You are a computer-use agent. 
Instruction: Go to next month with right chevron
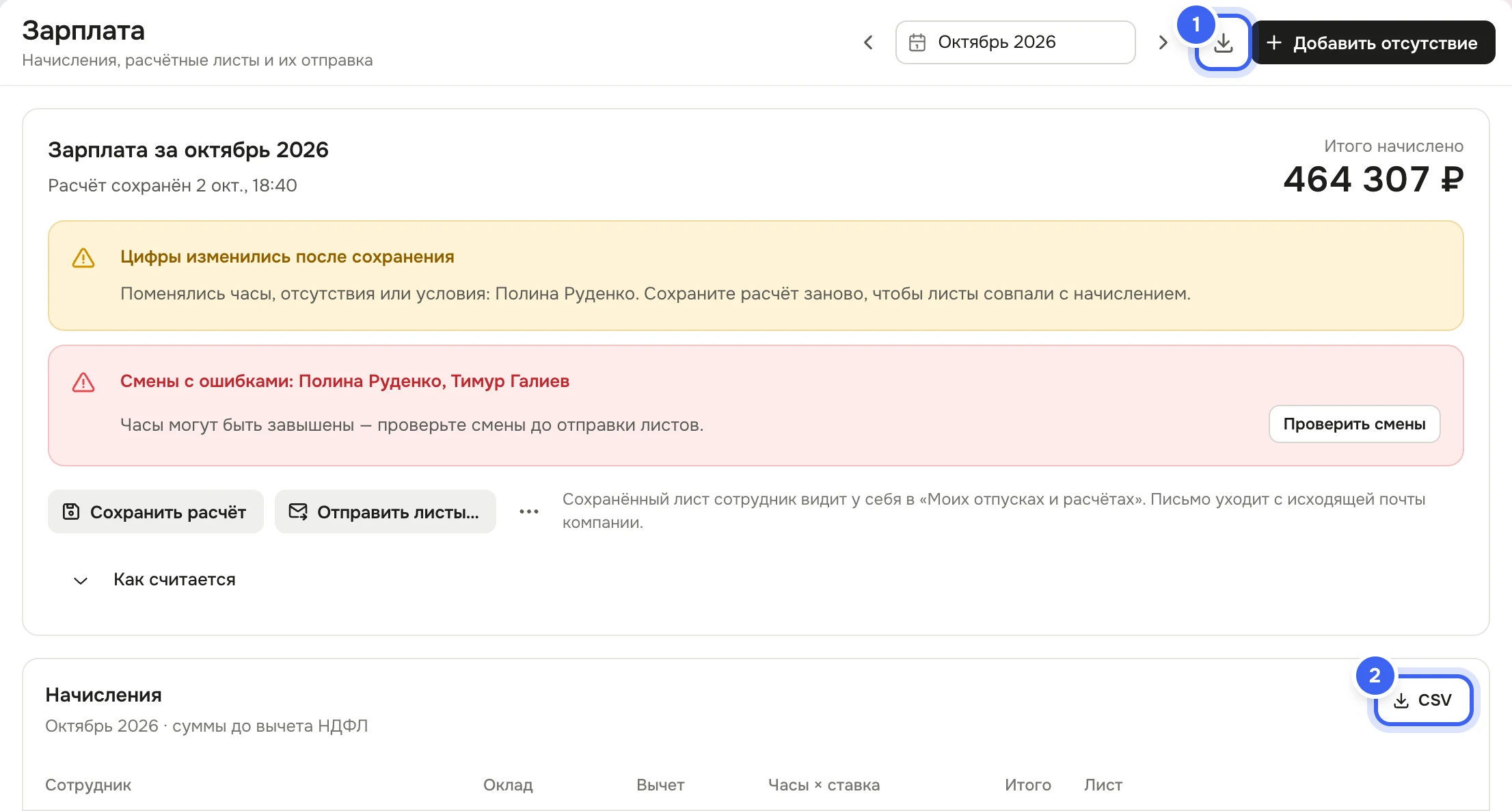tap(1163, 42)
